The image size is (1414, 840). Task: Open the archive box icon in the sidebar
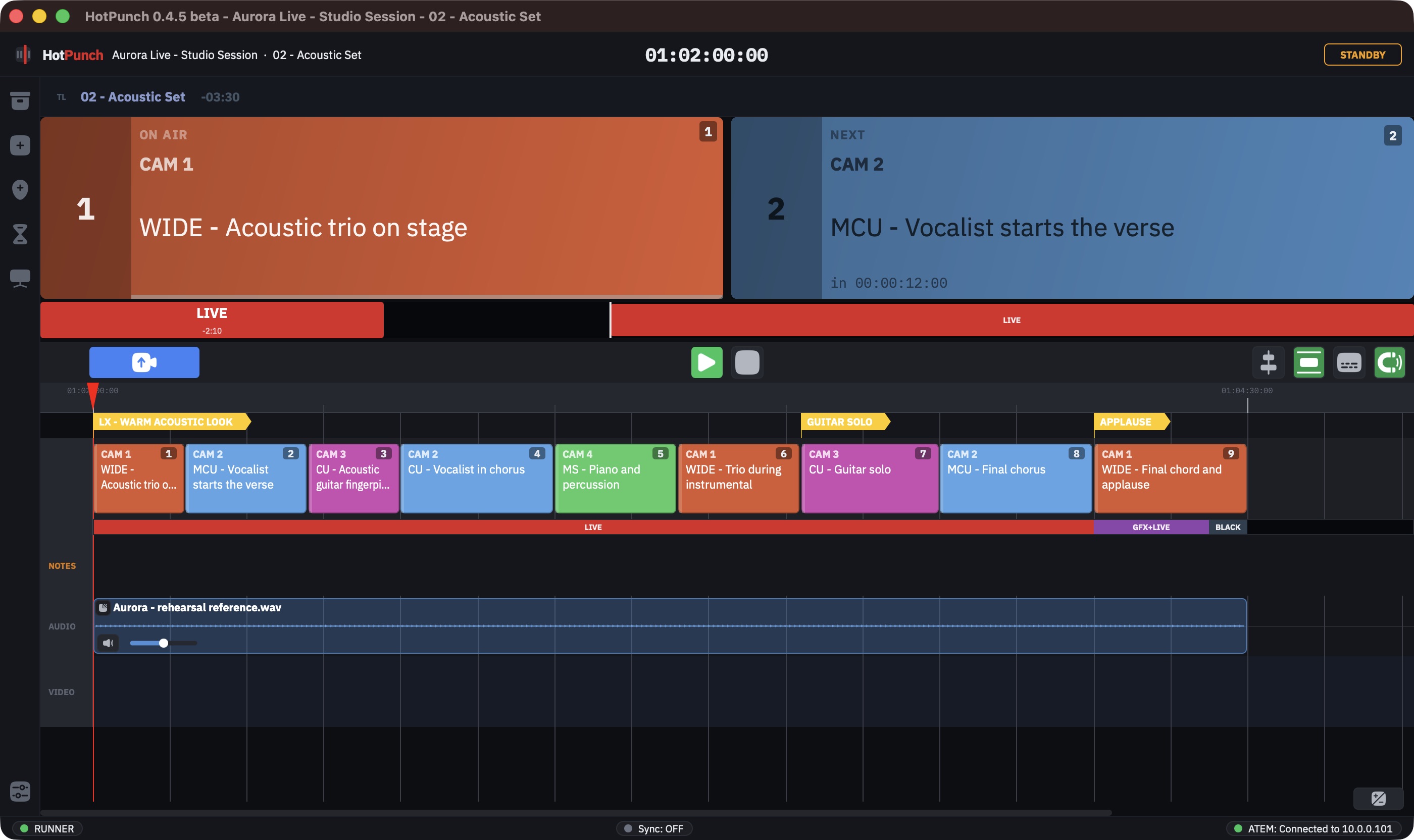20,101
